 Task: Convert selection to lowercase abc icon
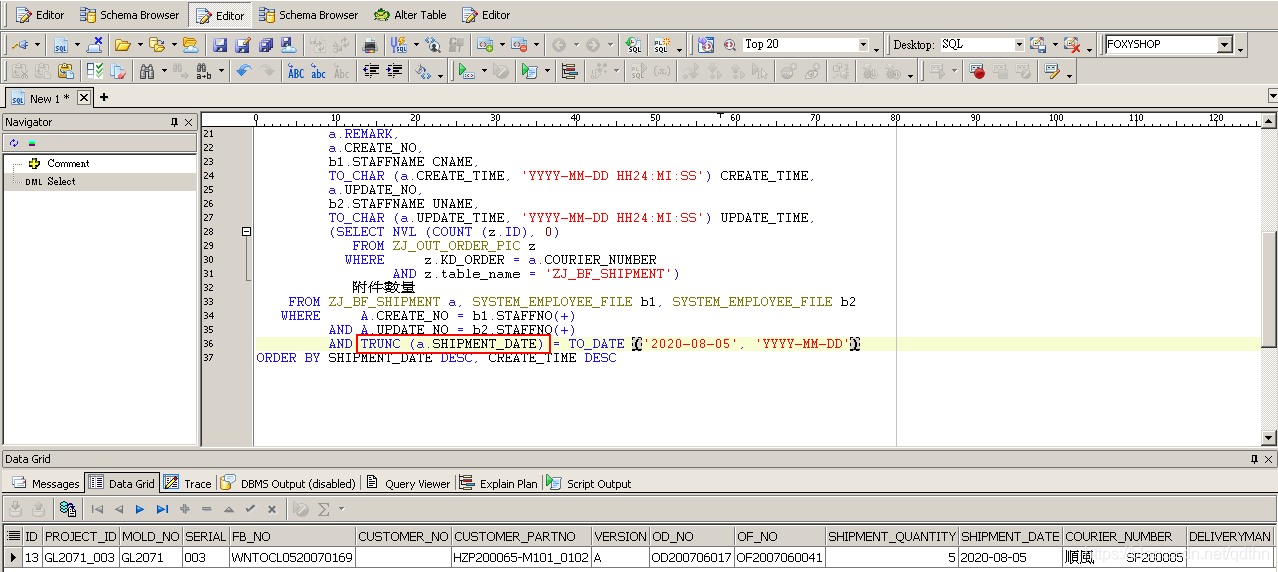coord(319,71)
